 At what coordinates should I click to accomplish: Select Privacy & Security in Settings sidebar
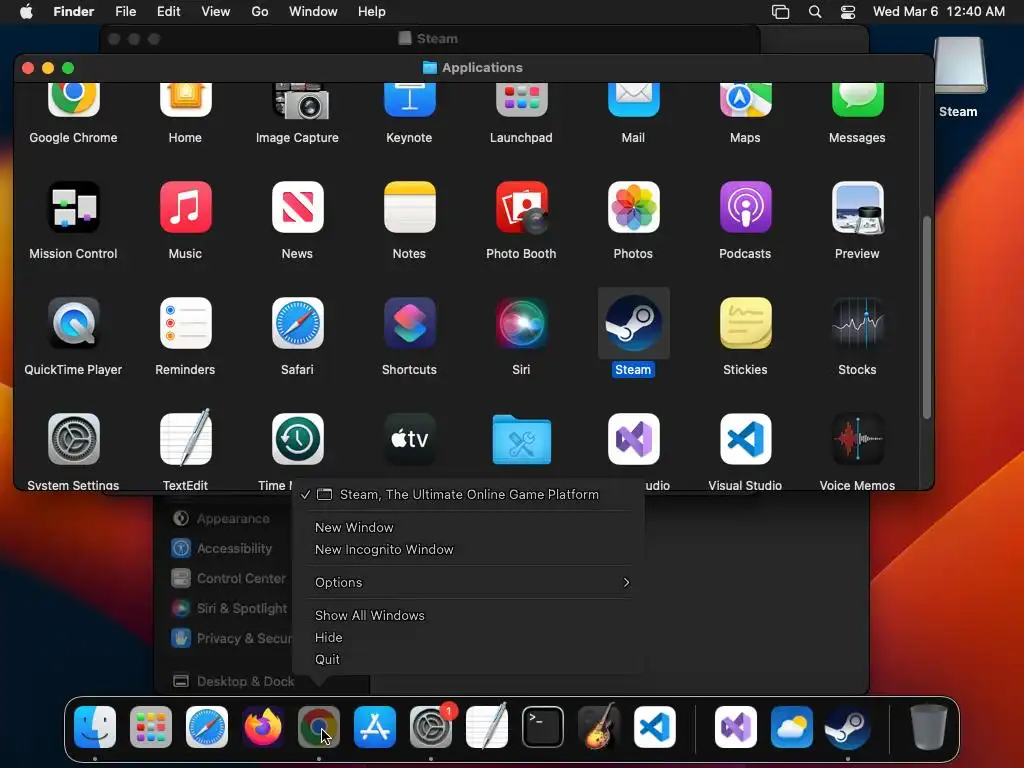[x=230, y=639]
